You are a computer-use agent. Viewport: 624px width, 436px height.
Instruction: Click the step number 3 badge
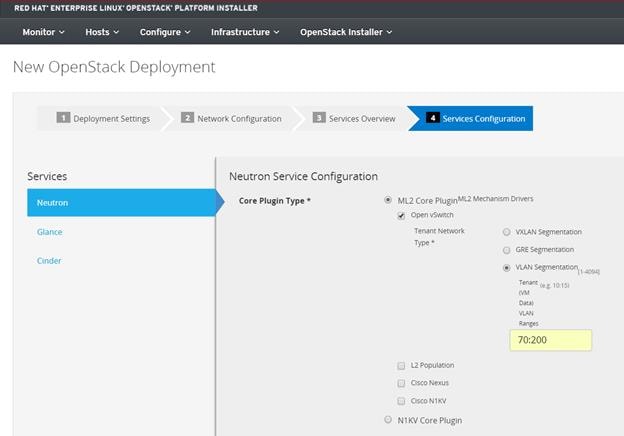(319, 118)
